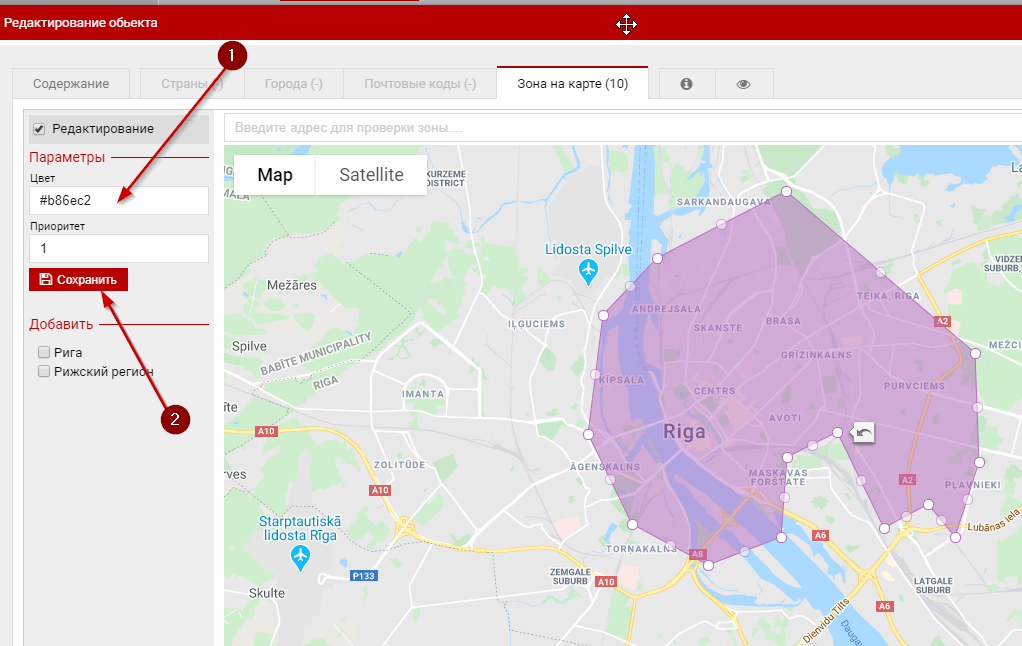Click the move cross icon in header

tap(627, 25)
